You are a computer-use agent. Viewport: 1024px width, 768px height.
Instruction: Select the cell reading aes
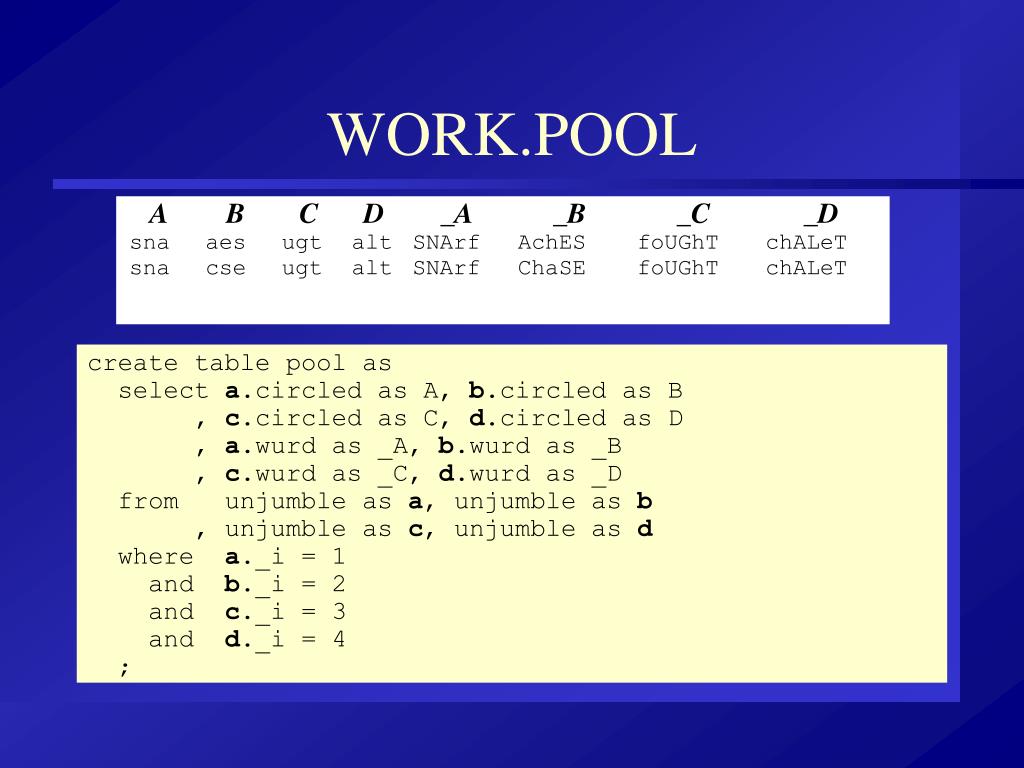point(225,243)
